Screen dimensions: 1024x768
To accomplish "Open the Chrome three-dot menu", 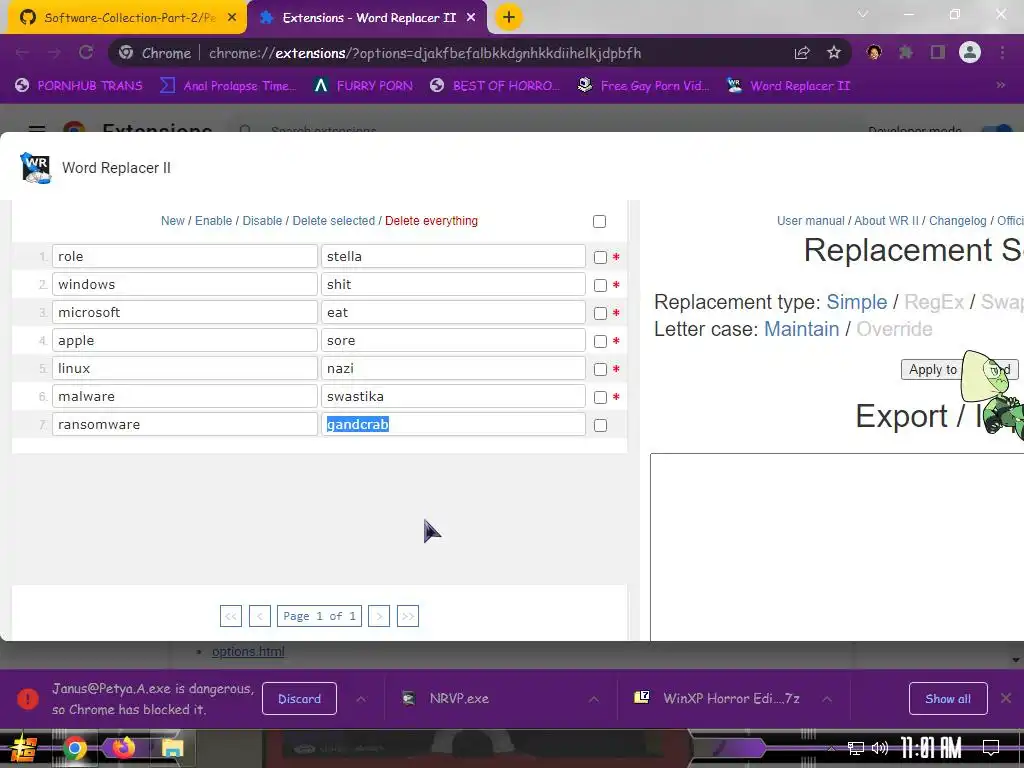I will (1002, 53).
